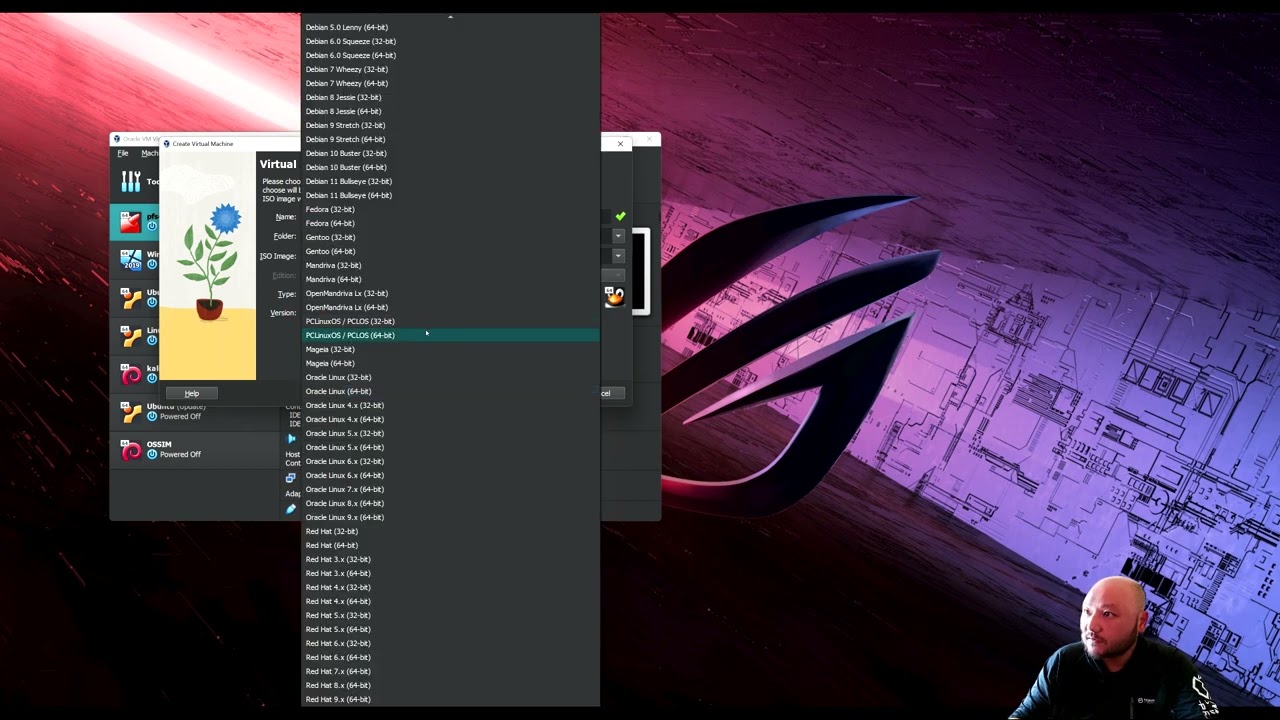
Task: Select Oracle Linux 6.x (32-bit)
Action: click(450, 461)
